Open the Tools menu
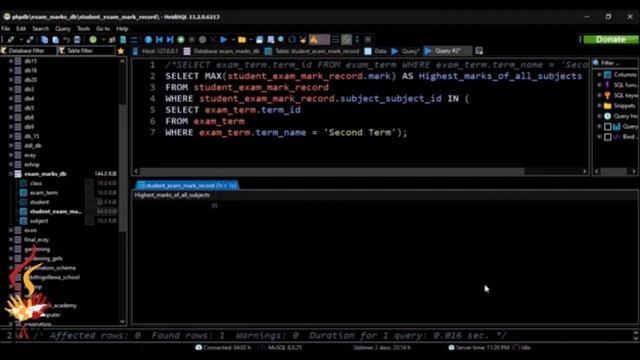Screen dimensions: 640x360 [83, 29]
